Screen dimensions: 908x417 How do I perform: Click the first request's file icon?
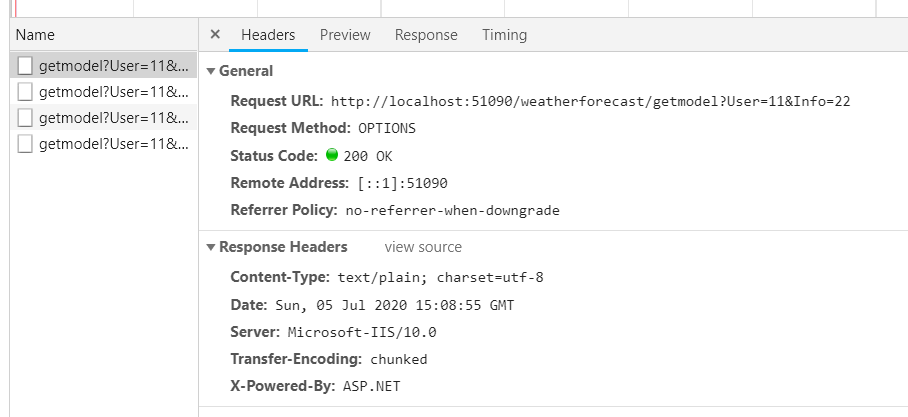25,67
